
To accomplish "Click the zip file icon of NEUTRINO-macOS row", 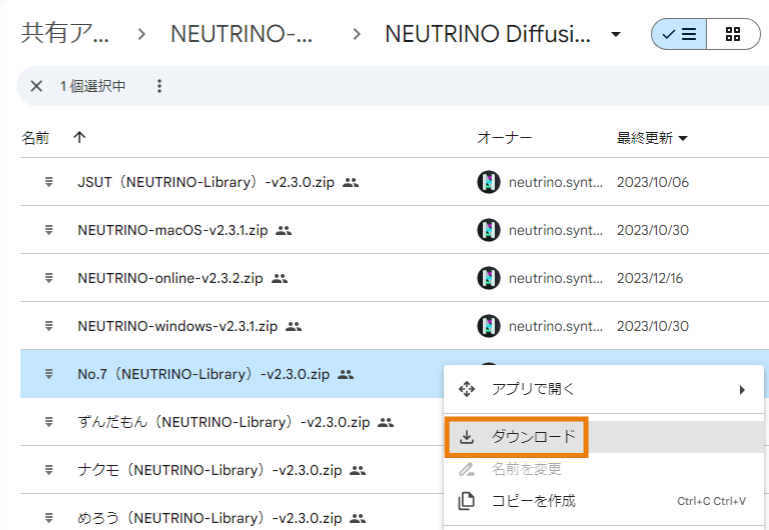I will pyautogui.click(x=49, y=230).
